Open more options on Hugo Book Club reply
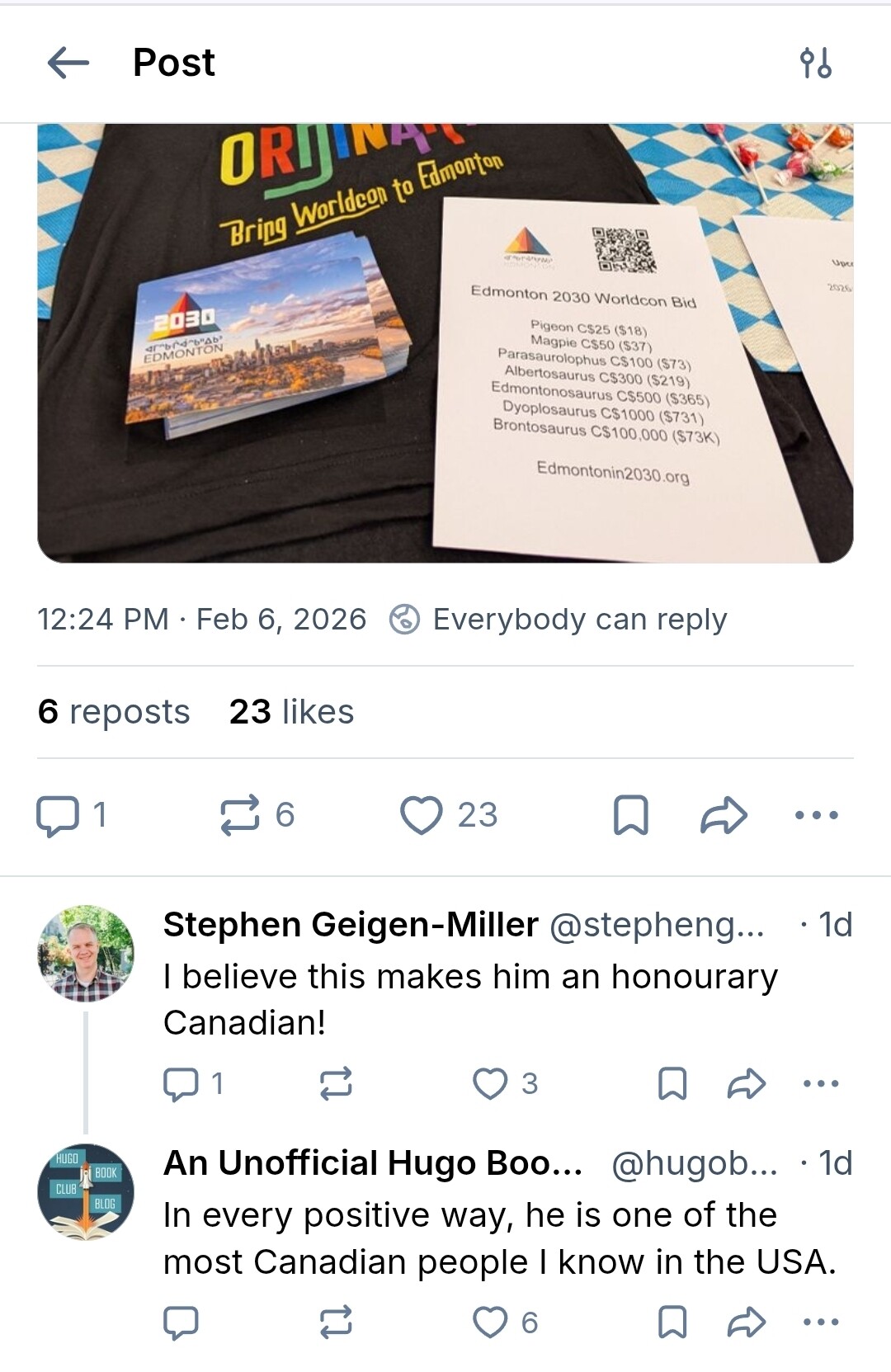 820,1322
